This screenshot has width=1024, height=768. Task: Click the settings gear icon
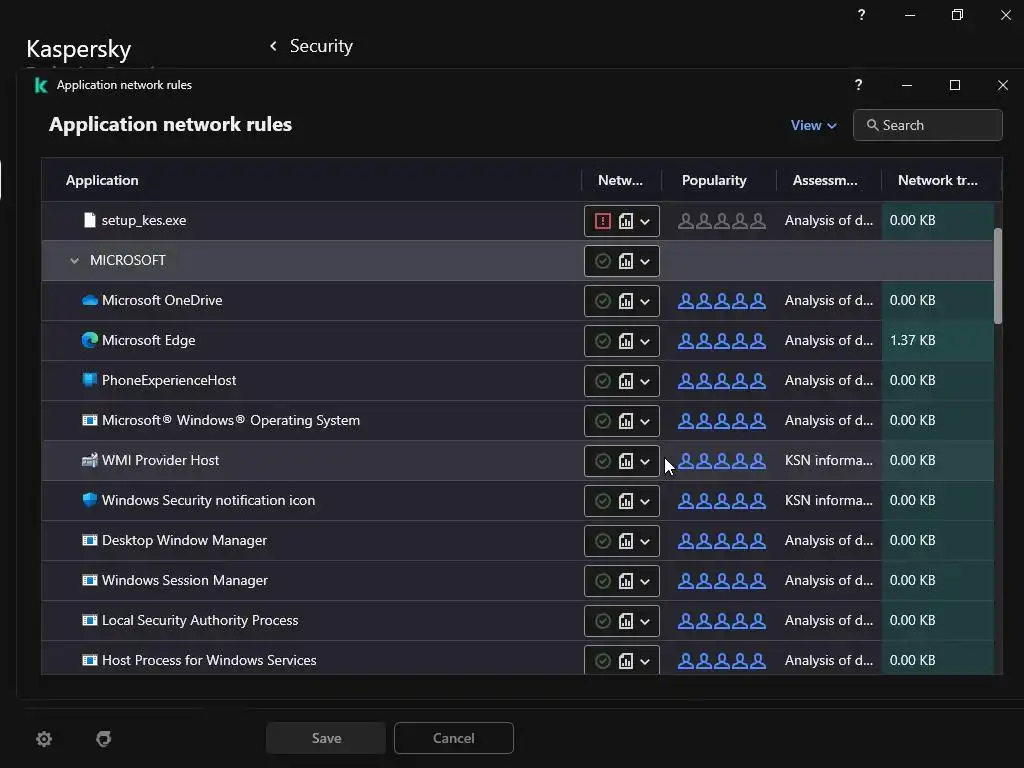click(44, 739)
